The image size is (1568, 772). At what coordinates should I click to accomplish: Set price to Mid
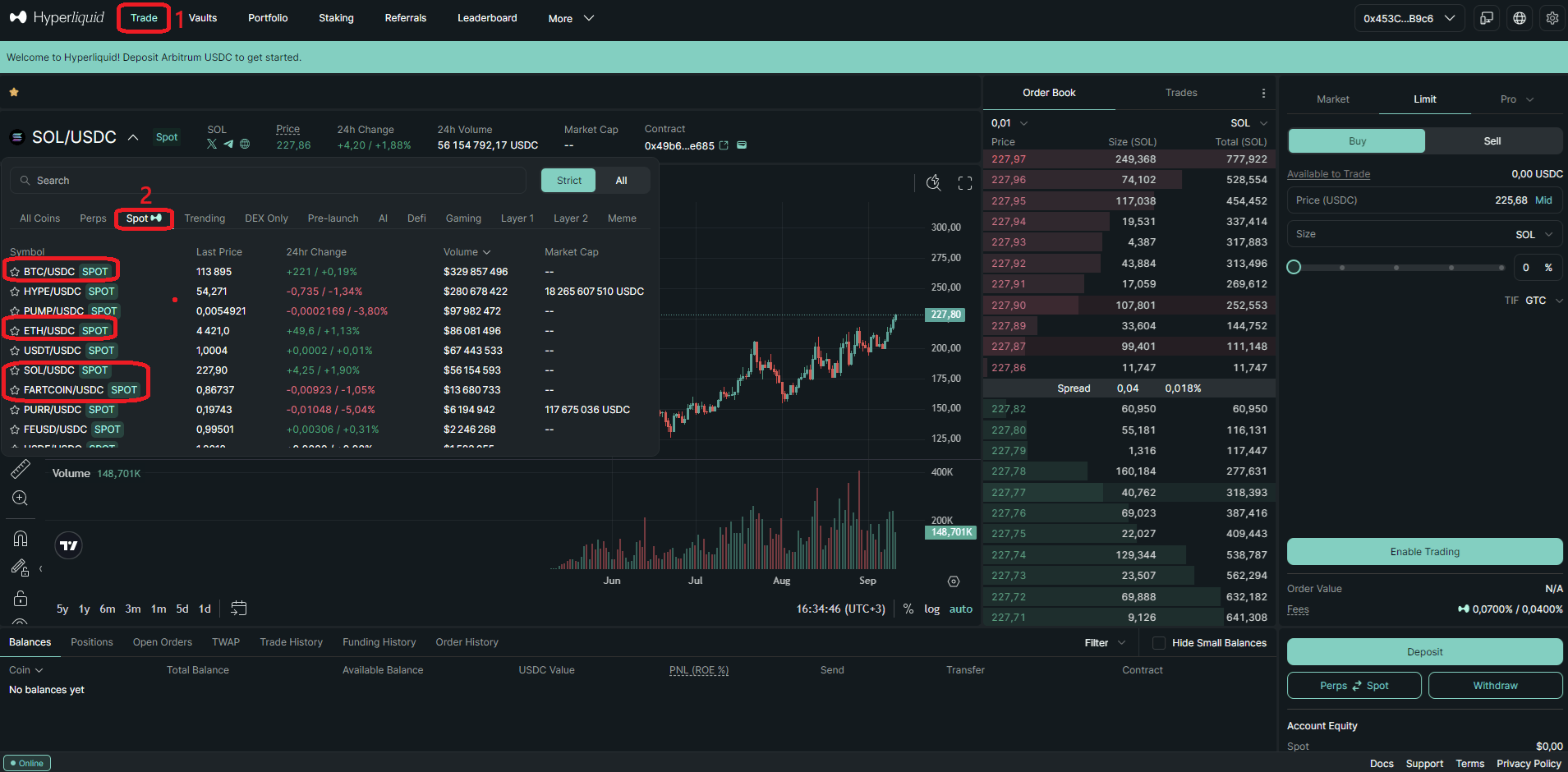1543,200
